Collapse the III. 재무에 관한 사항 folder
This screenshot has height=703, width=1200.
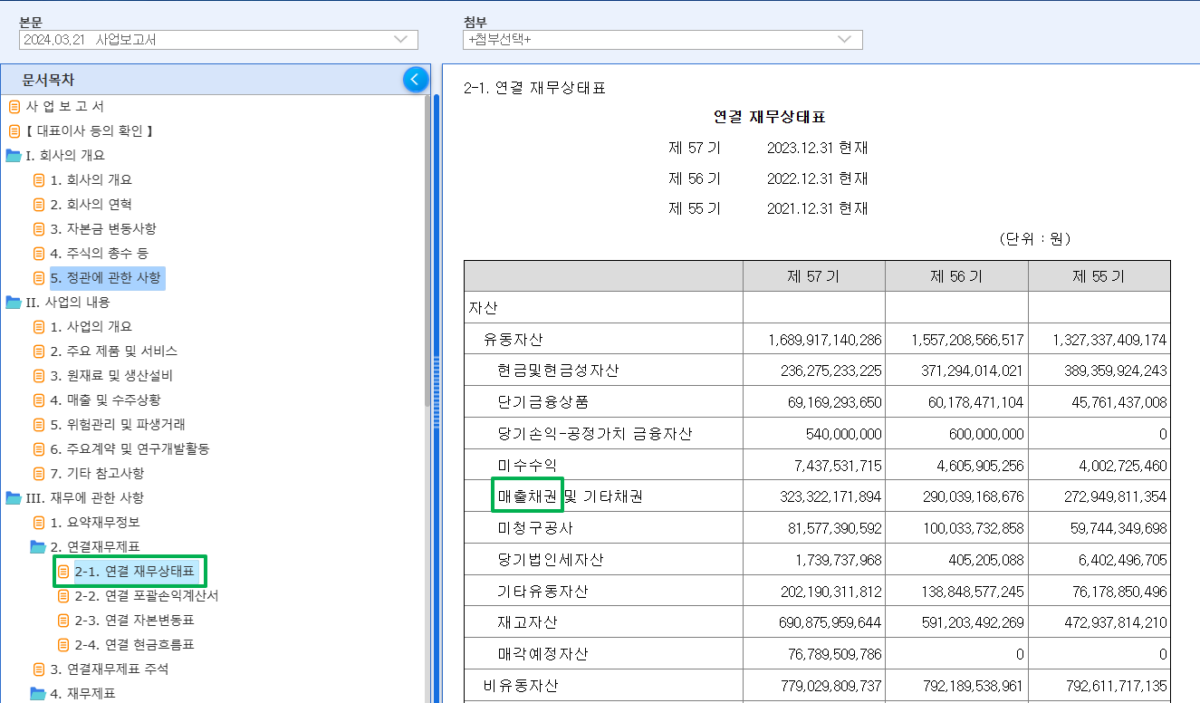[x=13, y=498]
